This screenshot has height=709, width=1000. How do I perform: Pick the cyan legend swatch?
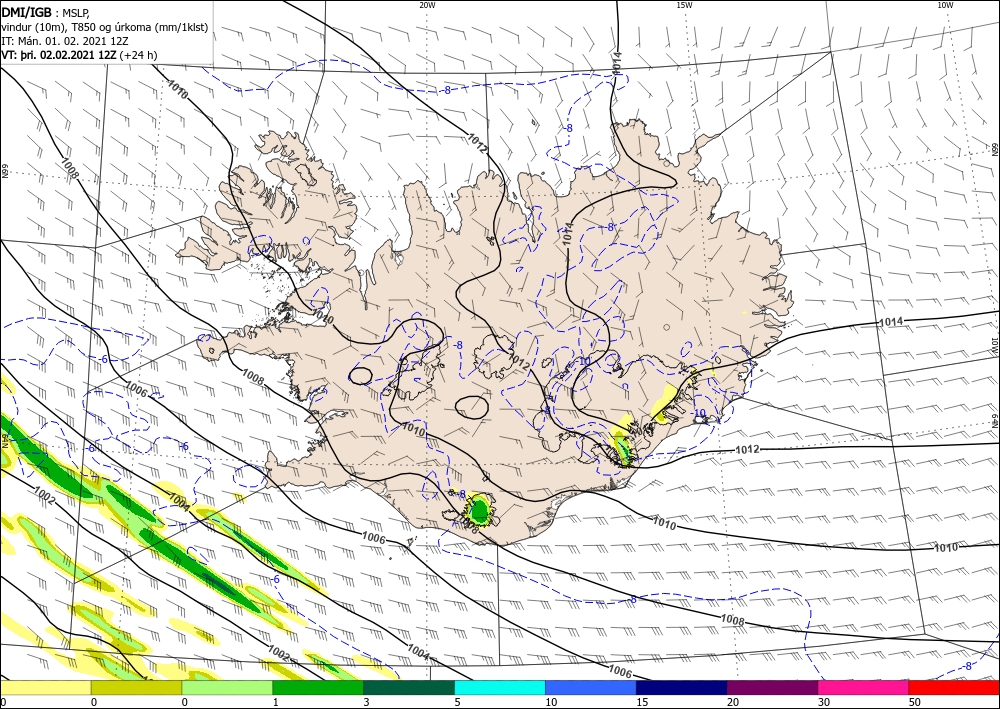[x=500, y=688]
